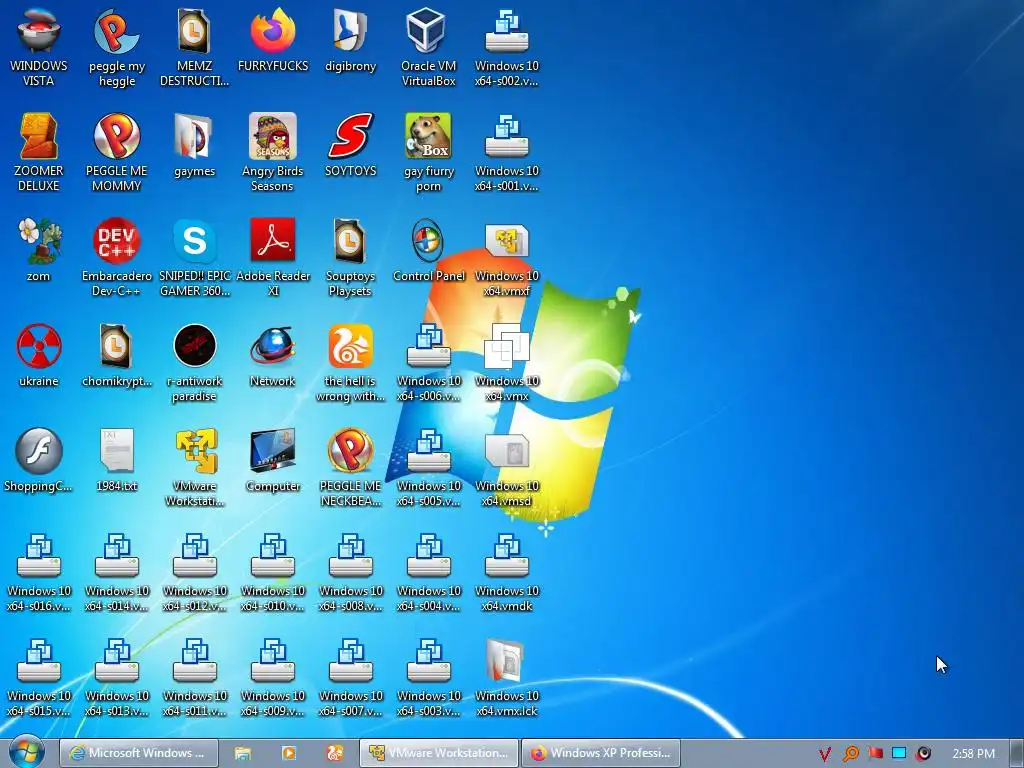Click the Show desktop strip
The width and height of the screenshot is (1024, 768).
click(1016, 753)
